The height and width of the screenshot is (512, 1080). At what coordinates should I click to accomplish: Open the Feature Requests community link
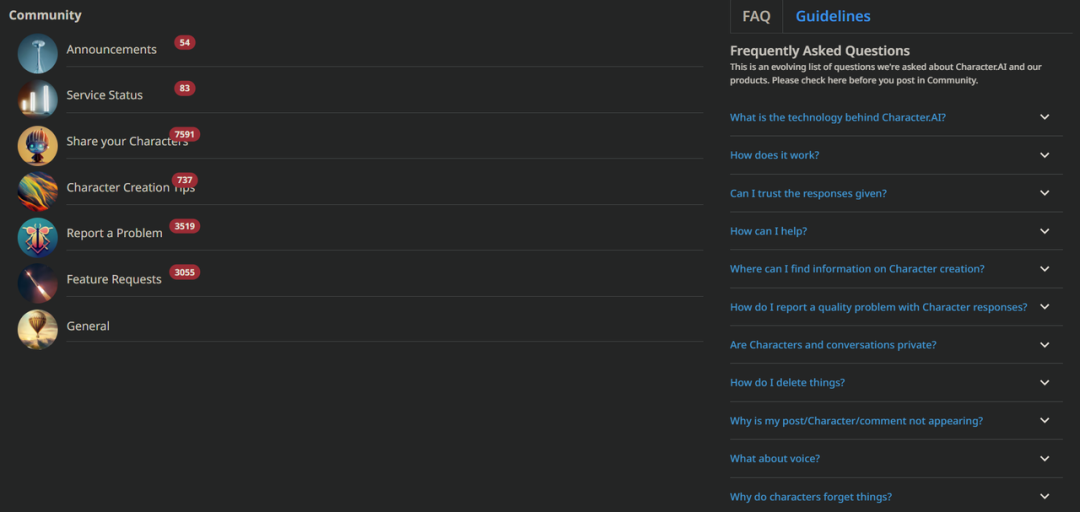point(114,280)
